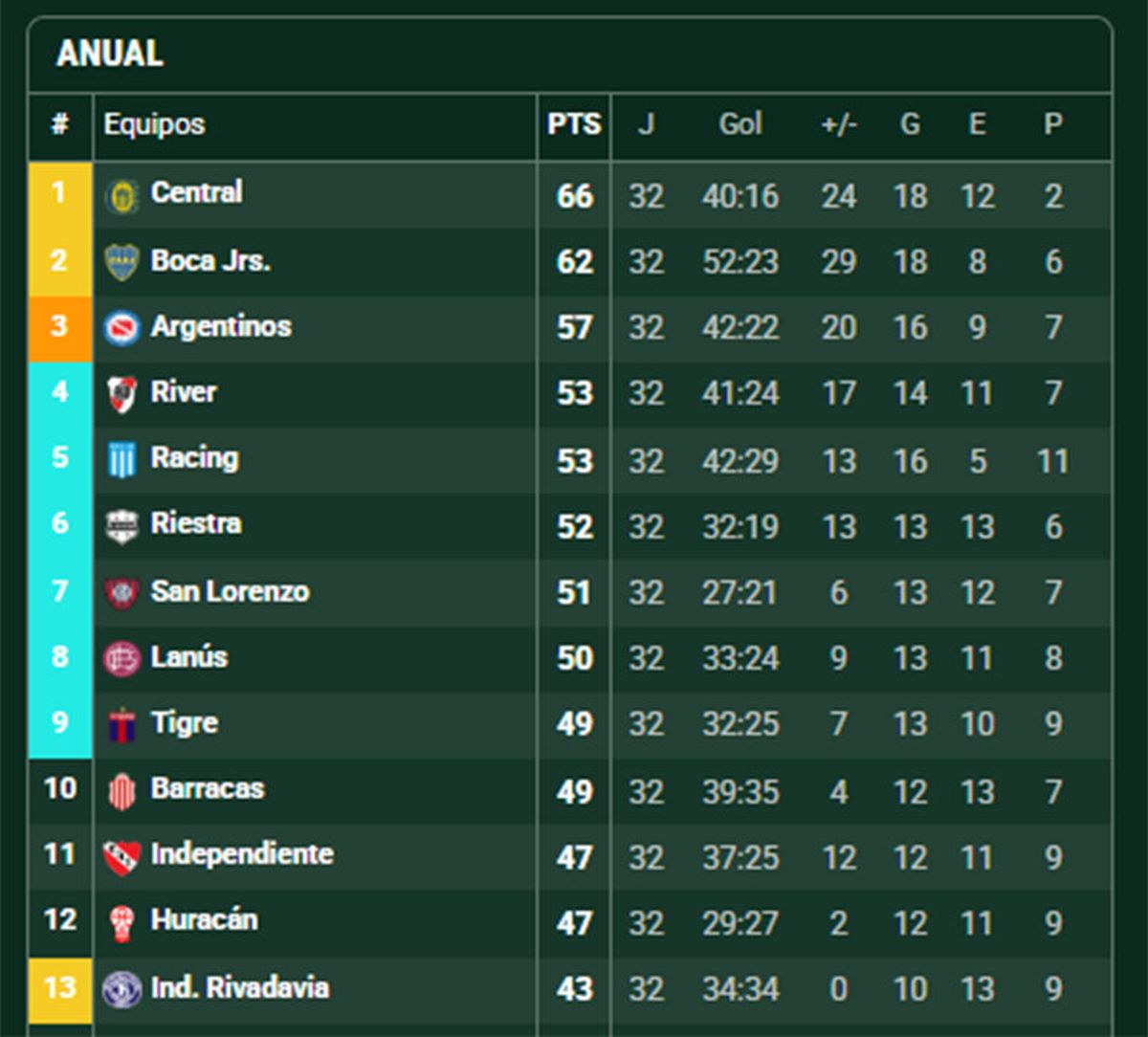Image resolution: width=1148 pixels, height=1037 pixels.
Task: Open the Ind. Rivadavia team link
Action: pos(239,987)
